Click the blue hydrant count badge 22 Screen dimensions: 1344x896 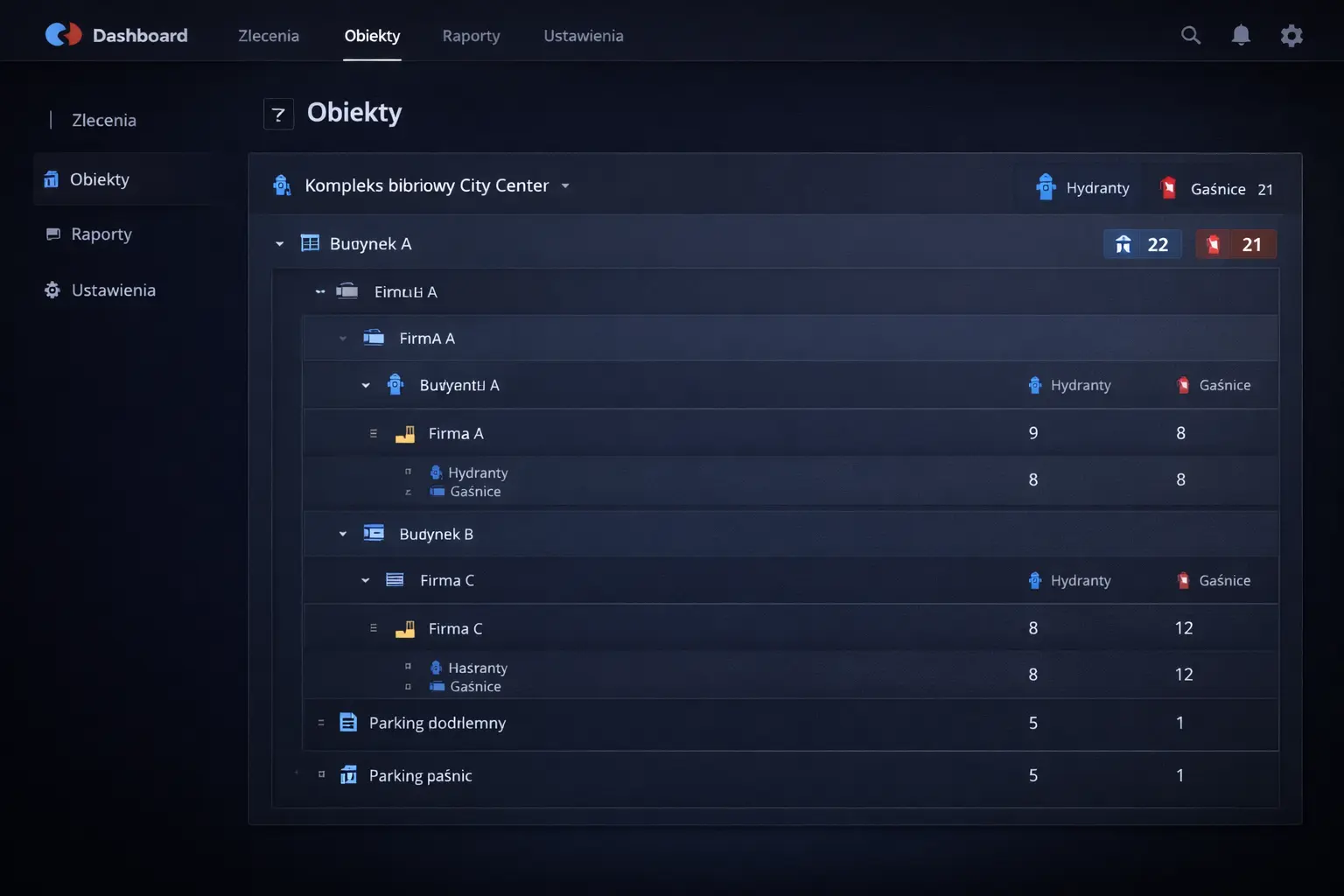click(x=1142, y=245)
